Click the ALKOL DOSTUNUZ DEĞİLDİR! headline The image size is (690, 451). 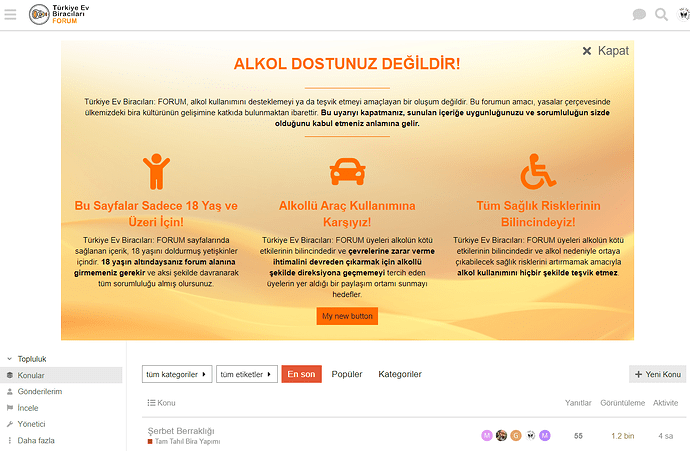[347, 64]
